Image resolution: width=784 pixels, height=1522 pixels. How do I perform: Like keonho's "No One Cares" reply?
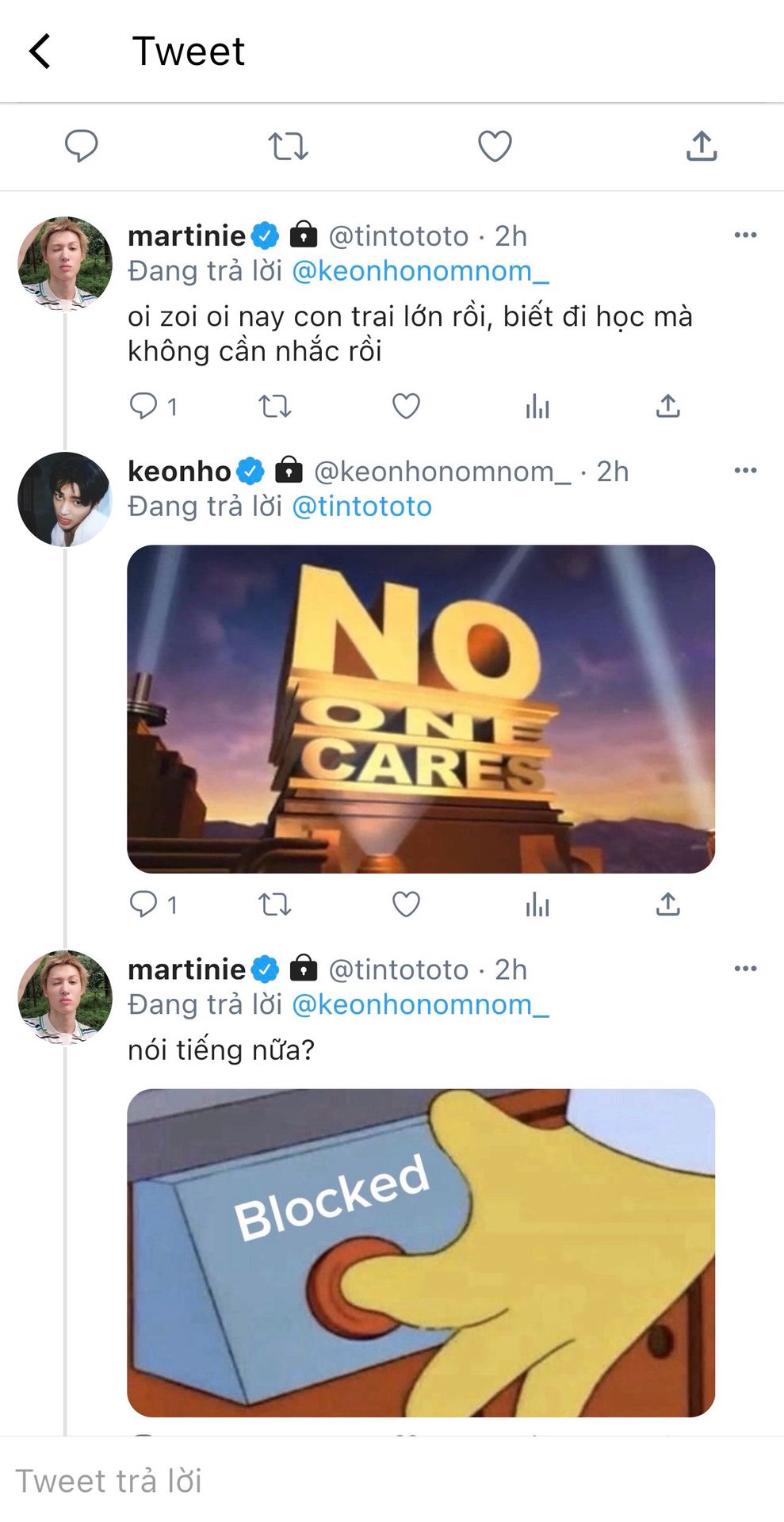(406, 904)
